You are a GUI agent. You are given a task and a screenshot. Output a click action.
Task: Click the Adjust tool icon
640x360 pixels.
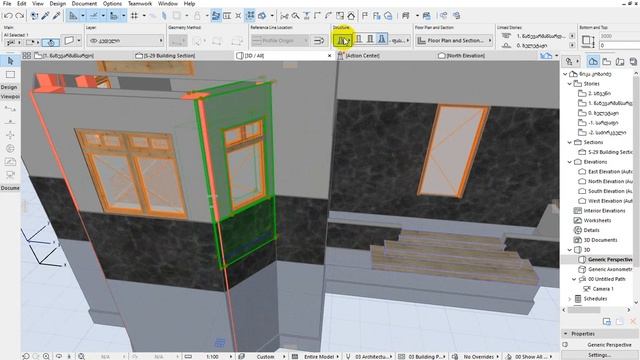pyautogui.click(x=307, y=16)
